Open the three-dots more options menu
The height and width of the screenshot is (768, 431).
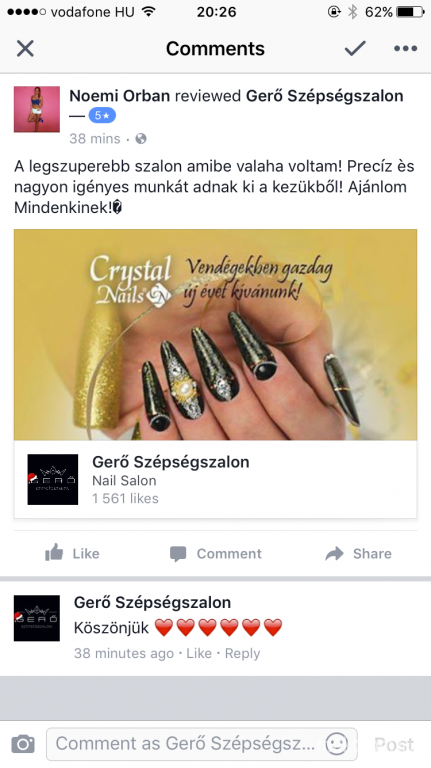point(406,48)
